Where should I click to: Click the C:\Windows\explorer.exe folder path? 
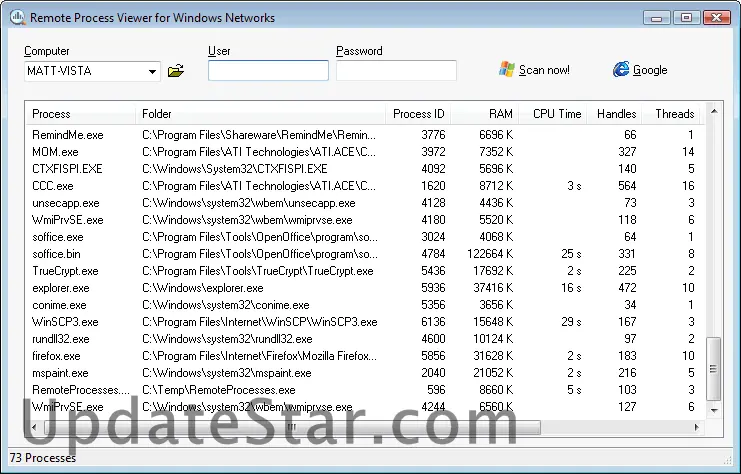tap(203, 288)
